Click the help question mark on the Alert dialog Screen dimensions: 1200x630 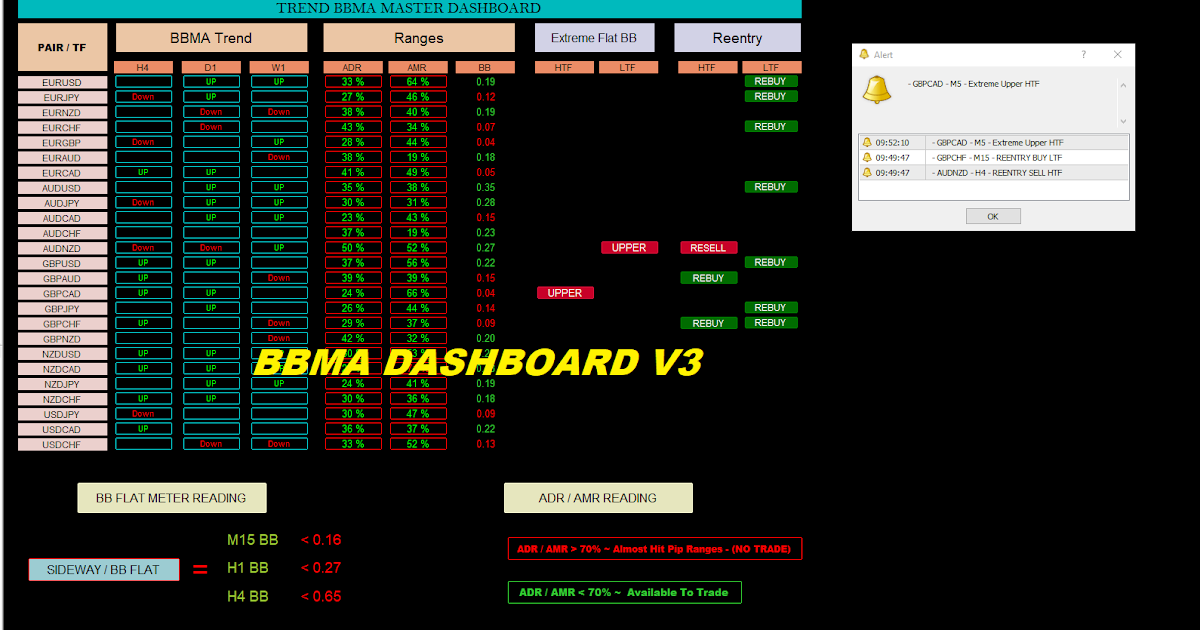(1084, 54)
